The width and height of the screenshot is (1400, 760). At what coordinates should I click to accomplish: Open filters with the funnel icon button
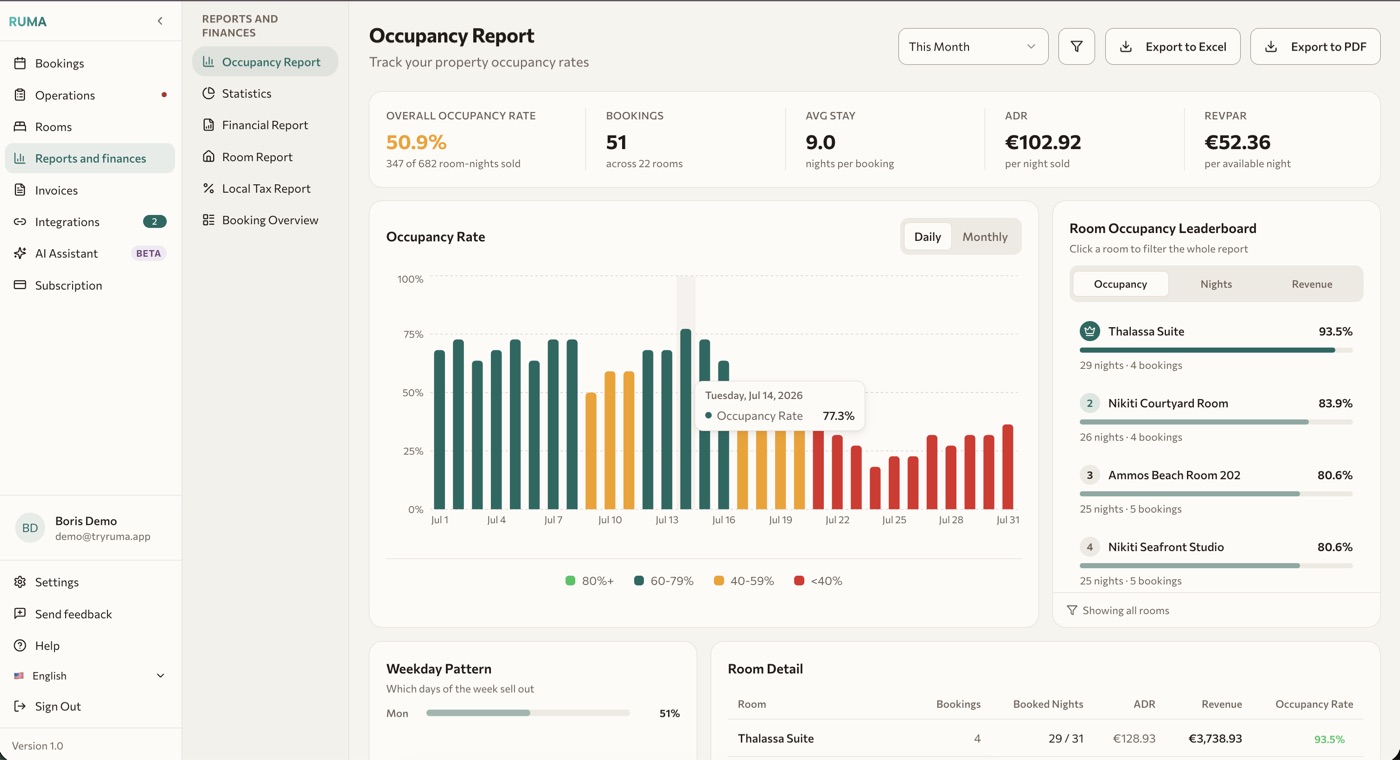click(1077, 47)
